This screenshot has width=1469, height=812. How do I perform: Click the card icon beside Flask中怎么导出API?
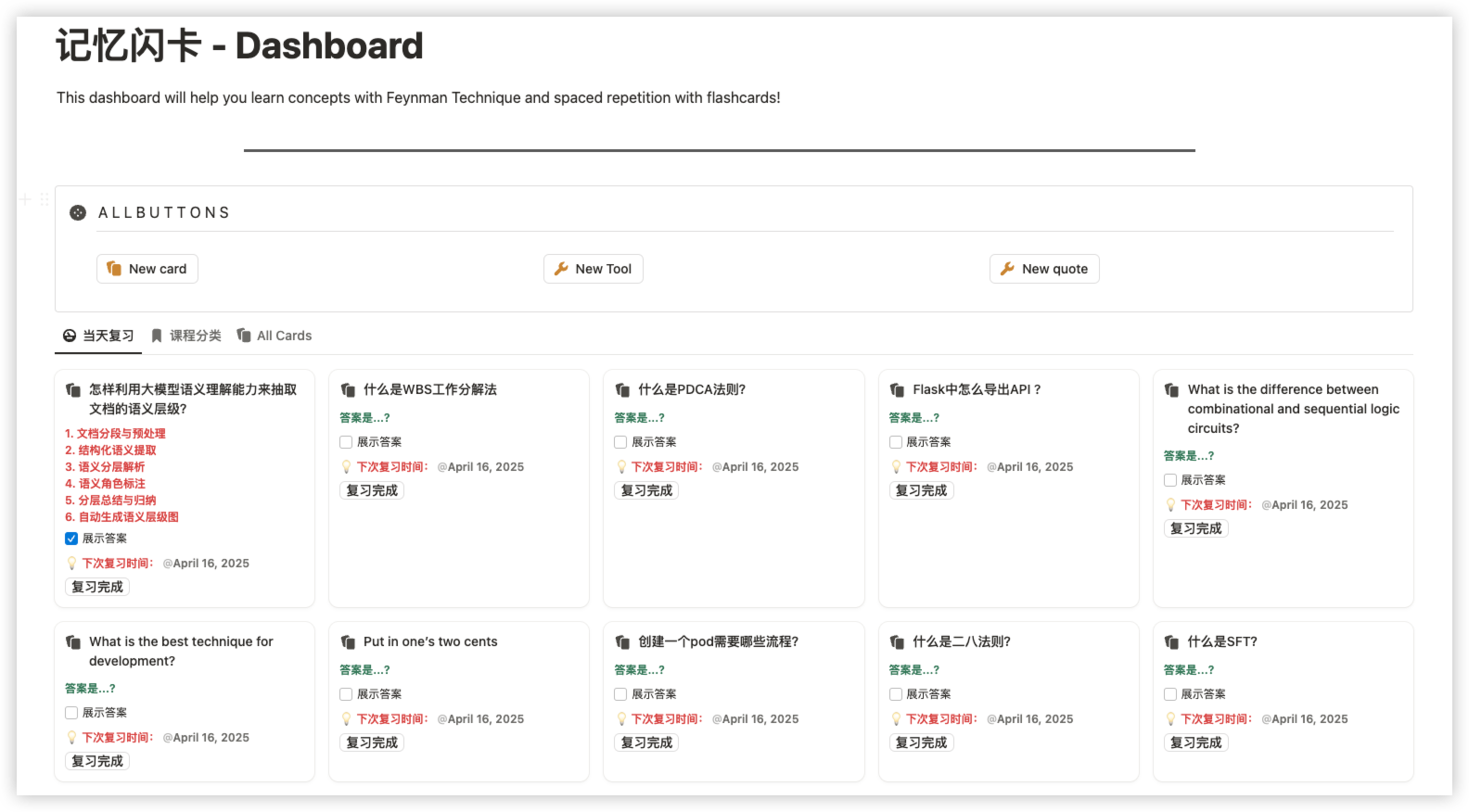pos(898,390)
